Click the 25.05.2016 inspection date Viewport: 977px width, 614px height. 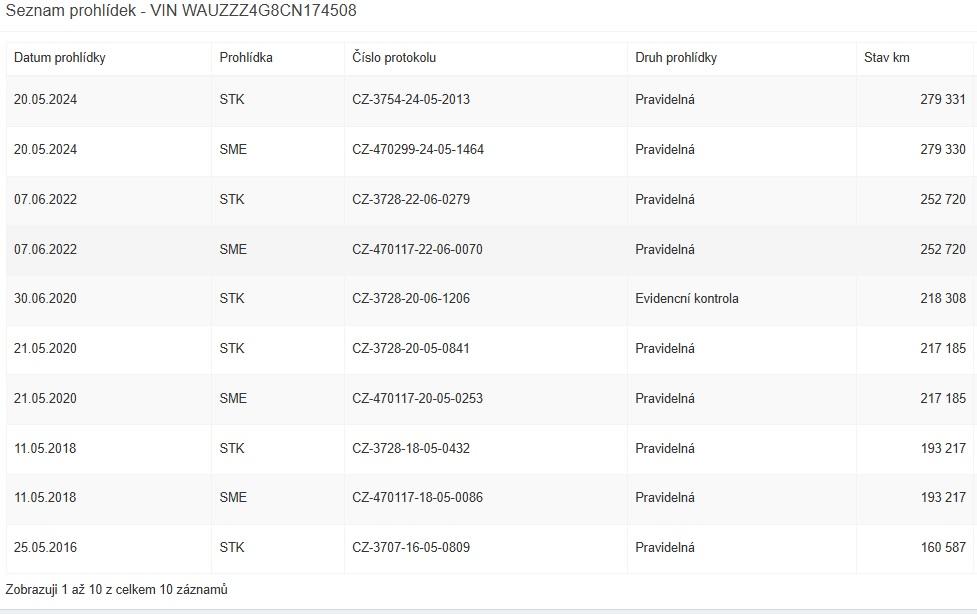(45, 547)
